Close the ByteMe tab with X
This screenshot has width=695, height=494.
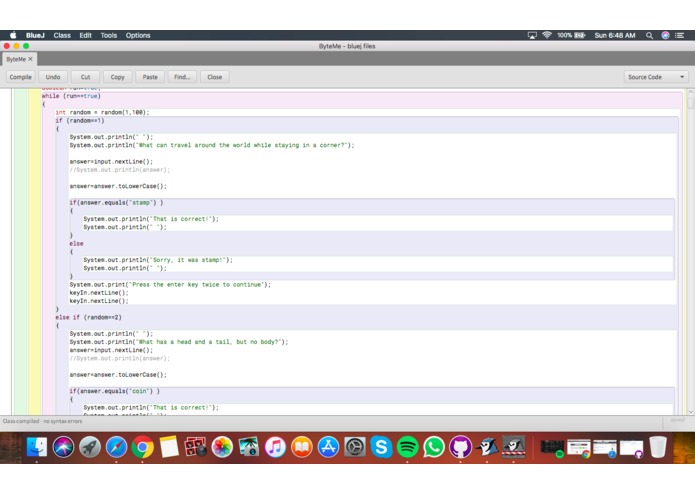(31, 59)
